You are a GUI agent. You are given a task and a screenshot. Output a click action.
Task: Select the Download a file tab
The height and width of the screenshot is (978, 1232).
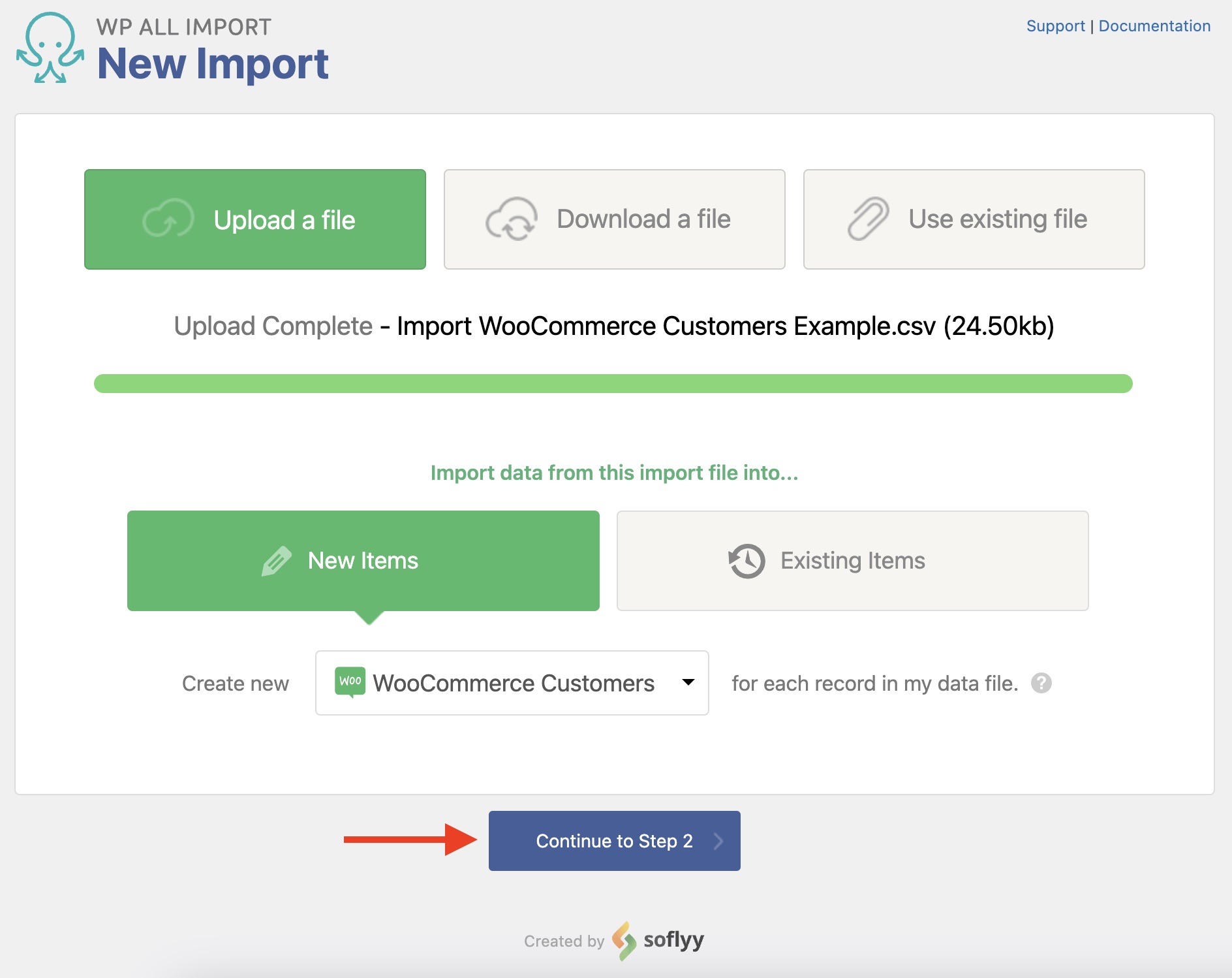point(615,219)
